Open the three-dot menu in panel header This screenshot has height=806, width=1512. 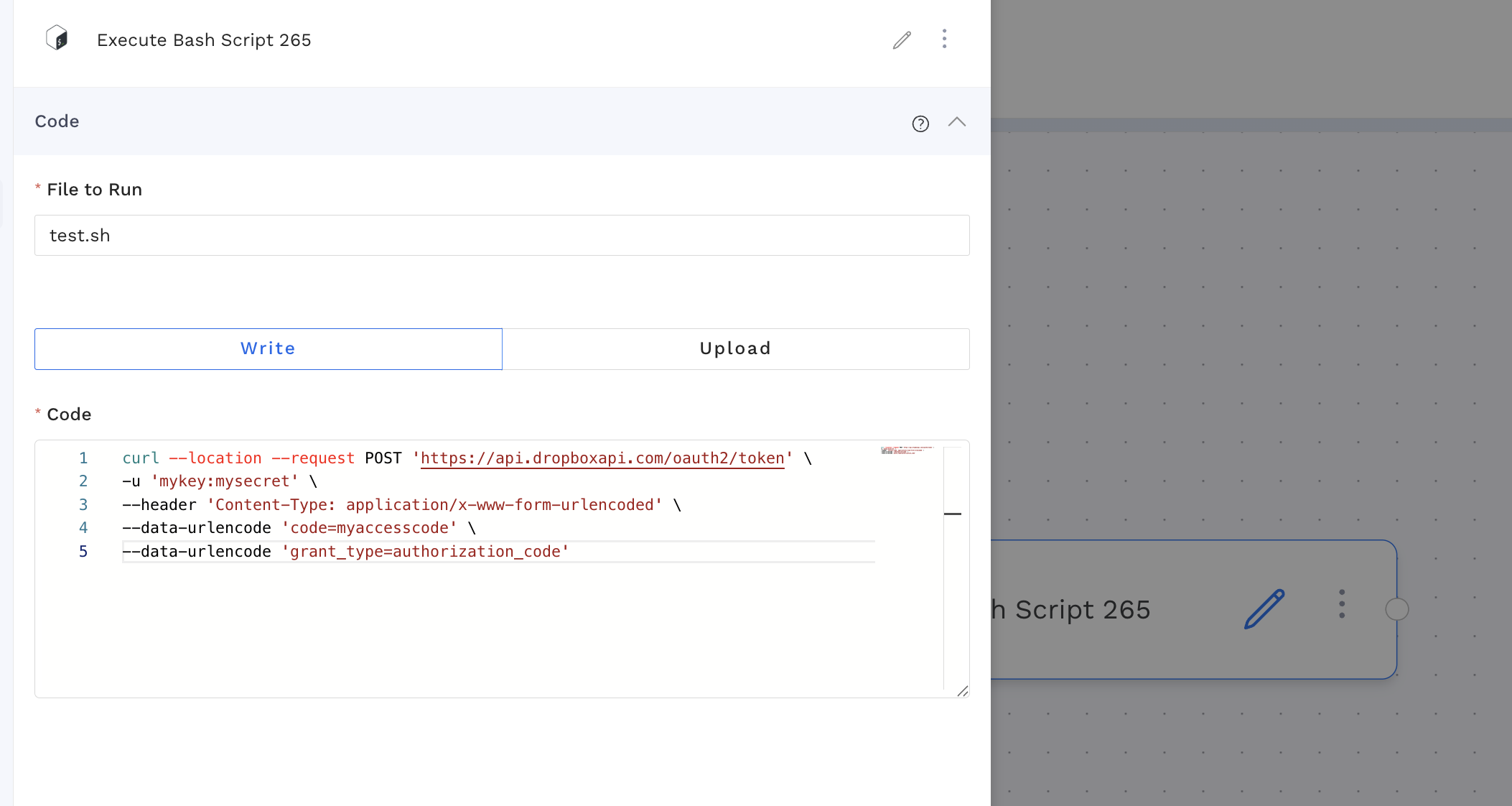pos(944,39)
